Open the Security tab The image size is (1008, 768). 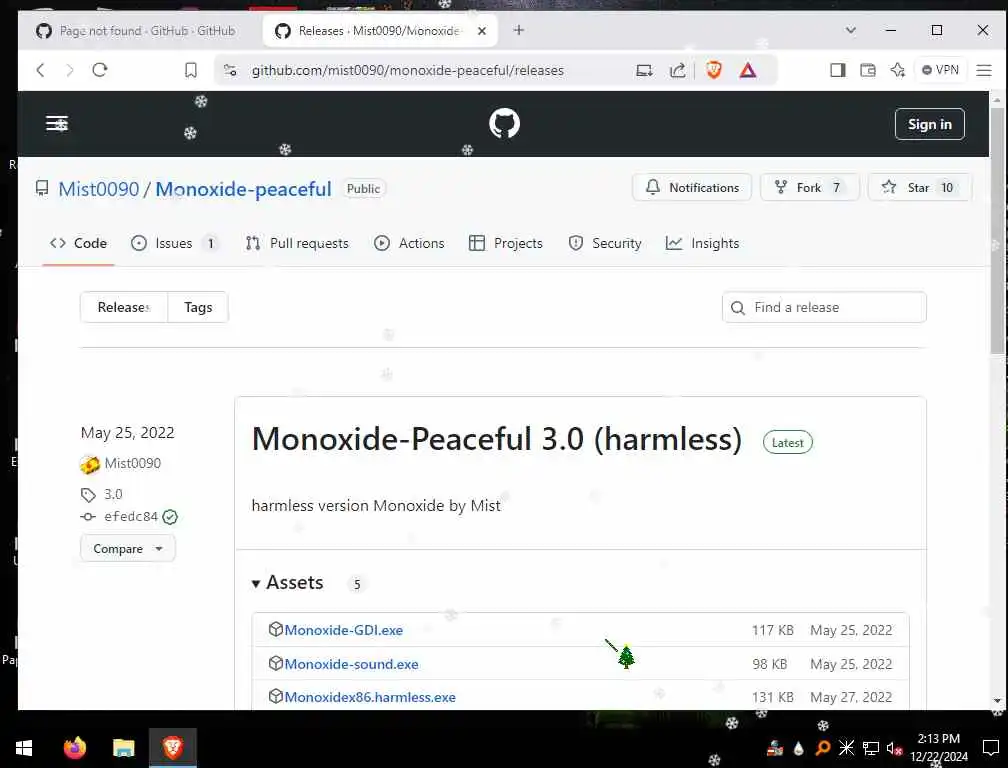click(x=605, y=243)
